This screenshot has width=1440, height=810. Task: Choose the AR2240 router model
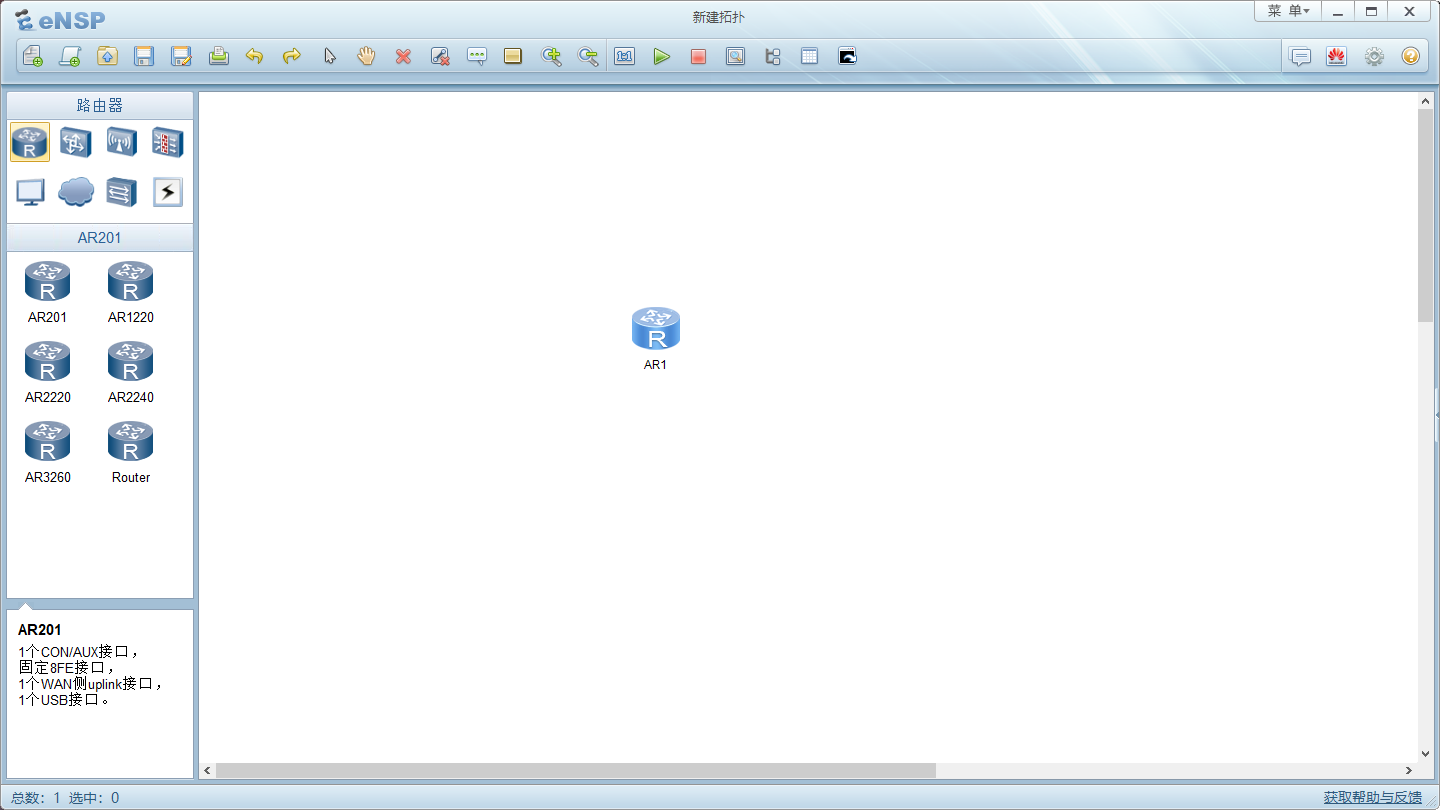click(131, 371)
